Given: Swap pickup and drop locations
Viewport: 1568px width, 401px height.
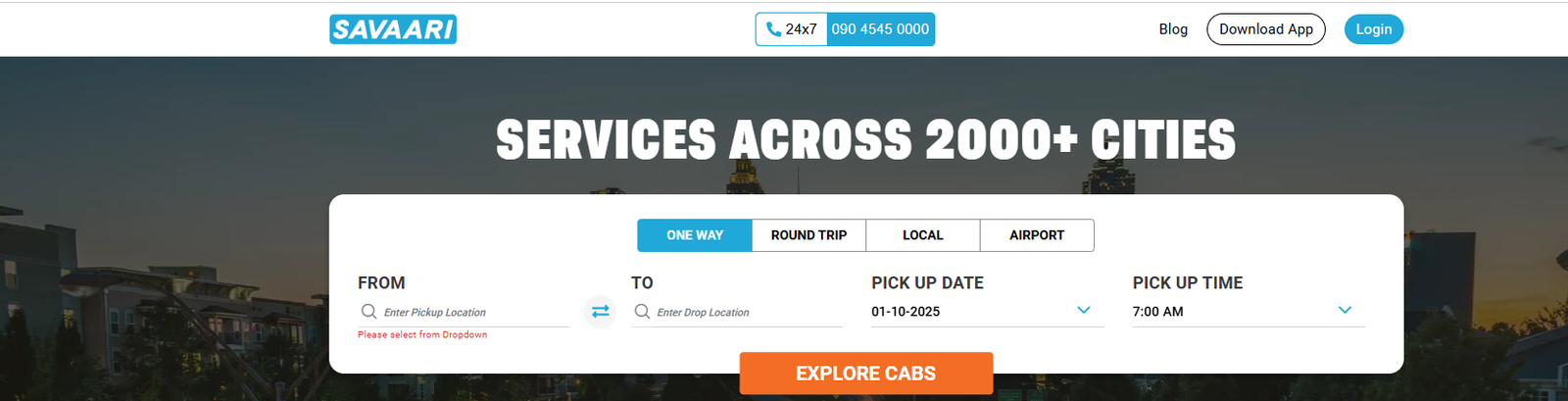Looking at the screenshot, I should pyautogui.click(x=601, y=312).
